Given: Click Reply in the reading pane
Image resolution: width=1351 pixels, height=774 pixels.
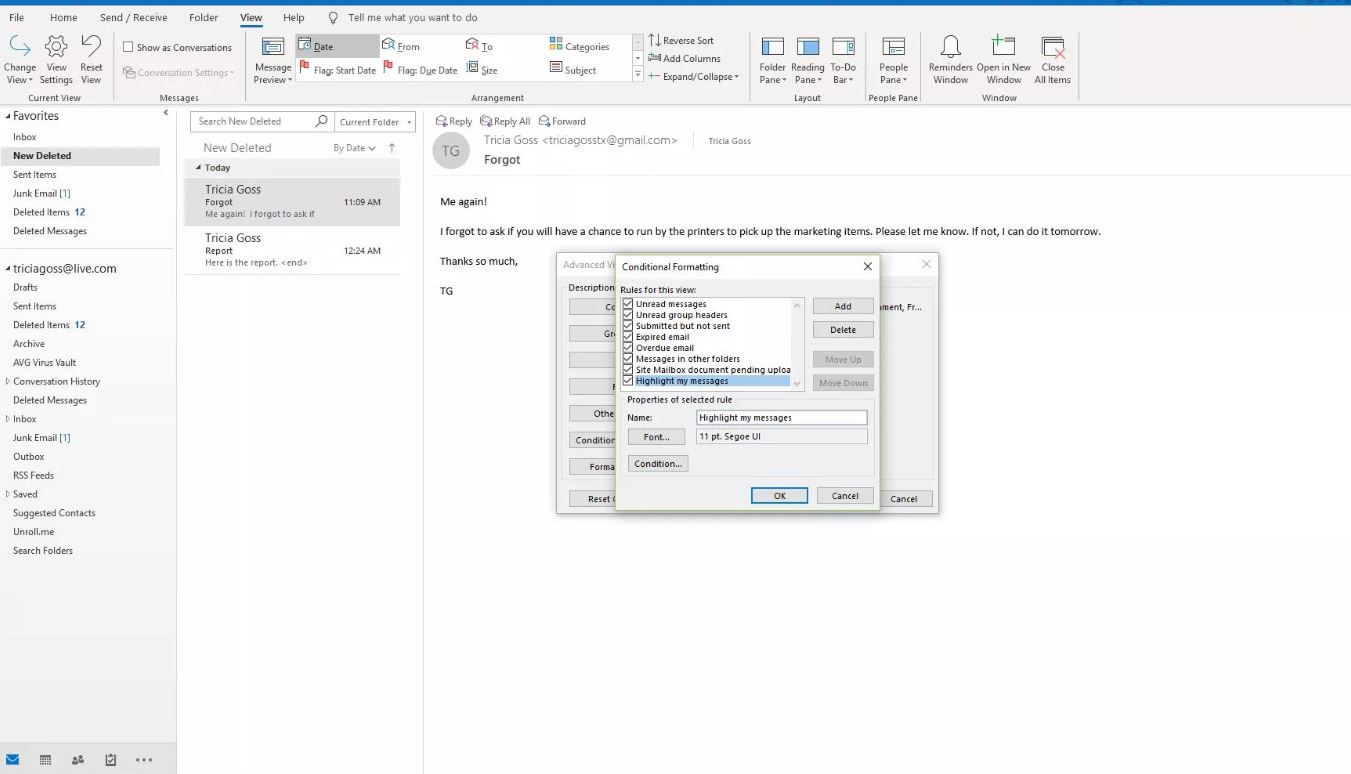Looking at the screenshot, I should tap(454, 121).
